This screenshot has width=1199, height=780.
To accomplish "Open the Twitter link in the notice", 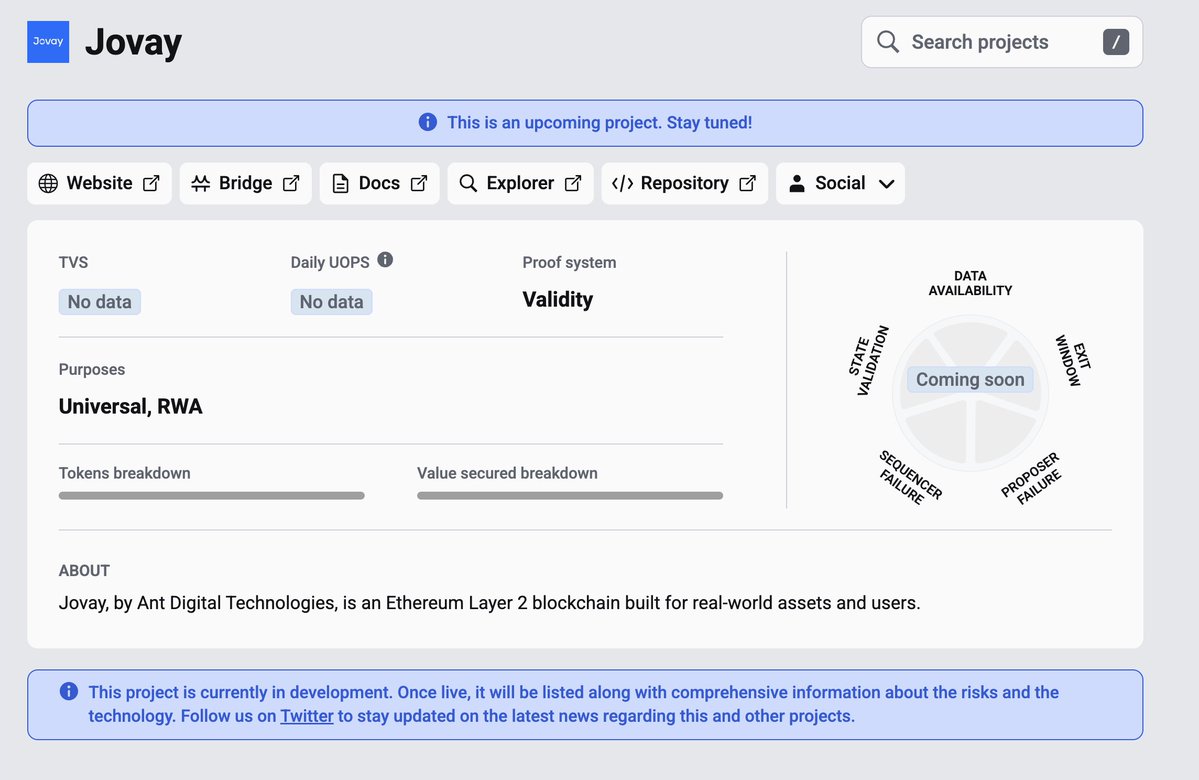I will point(307,717).
